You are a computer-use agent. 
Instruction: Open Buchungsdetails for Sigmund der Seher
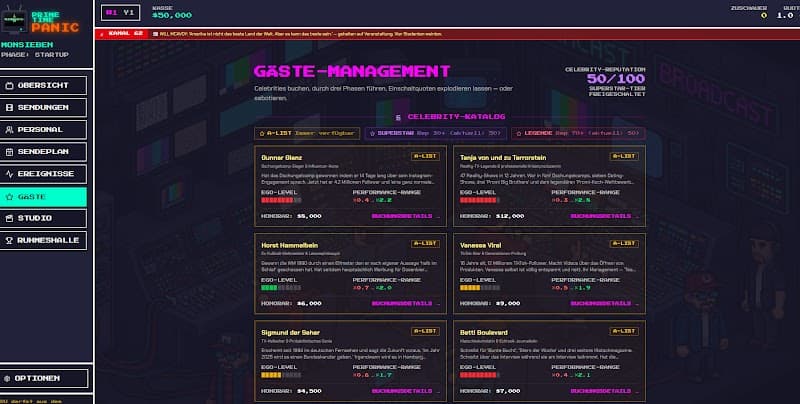coord(405,391)
